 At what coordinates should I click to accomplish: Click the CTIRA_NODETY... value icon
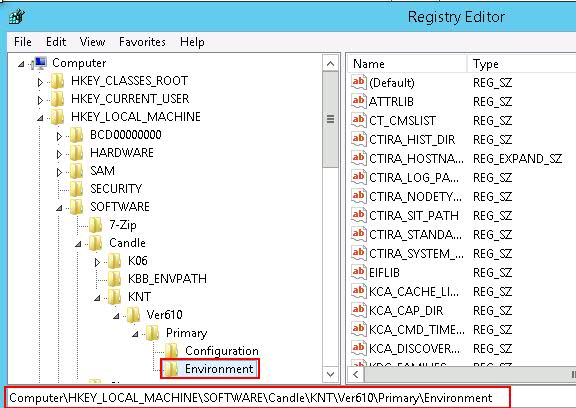[359, 196]
